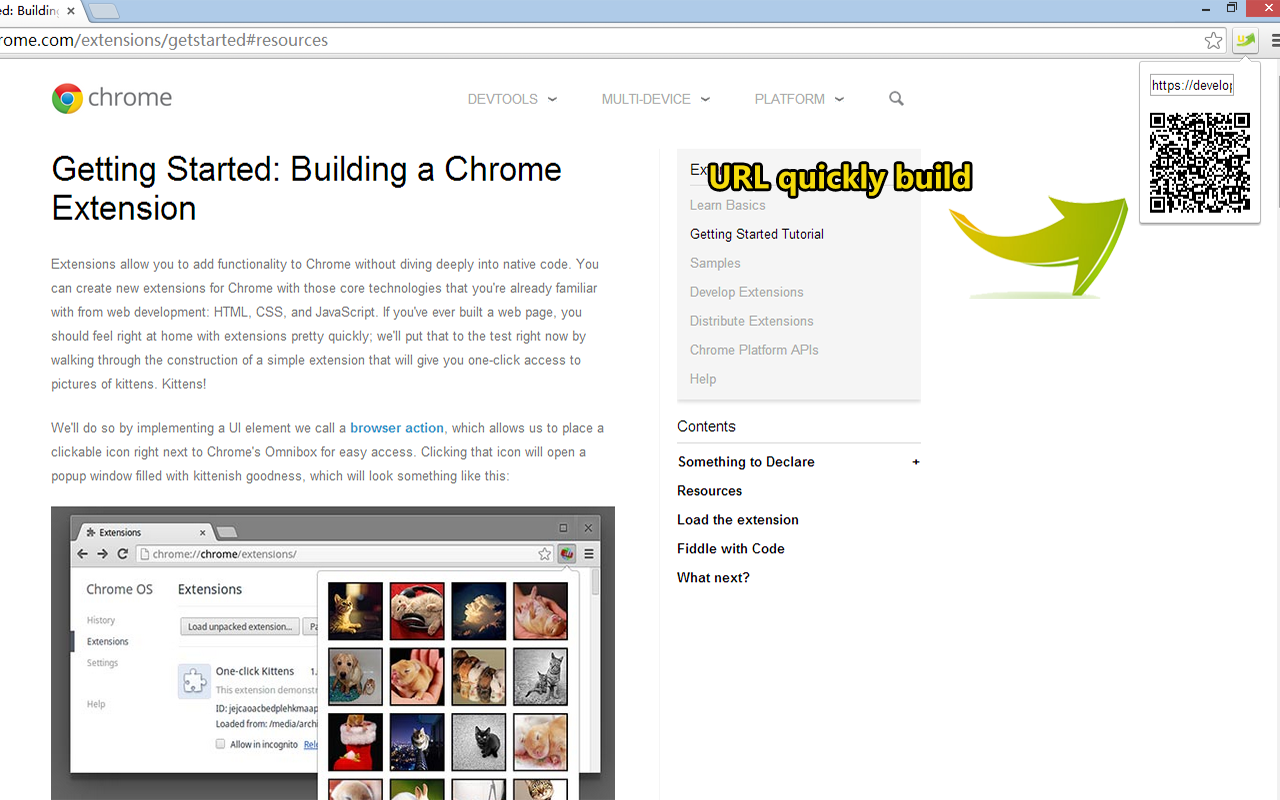Click the tutorial screenshot image

point(333,653)
